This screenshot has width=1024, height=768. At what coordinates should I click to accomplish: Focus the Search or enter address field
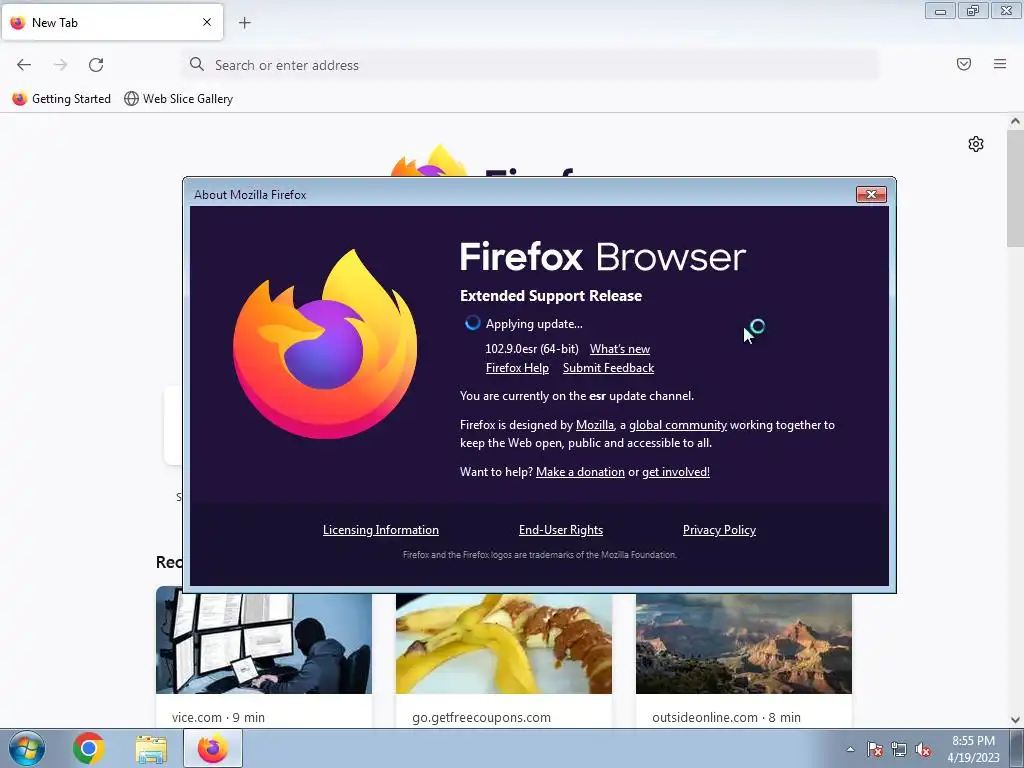pos(530,65)
